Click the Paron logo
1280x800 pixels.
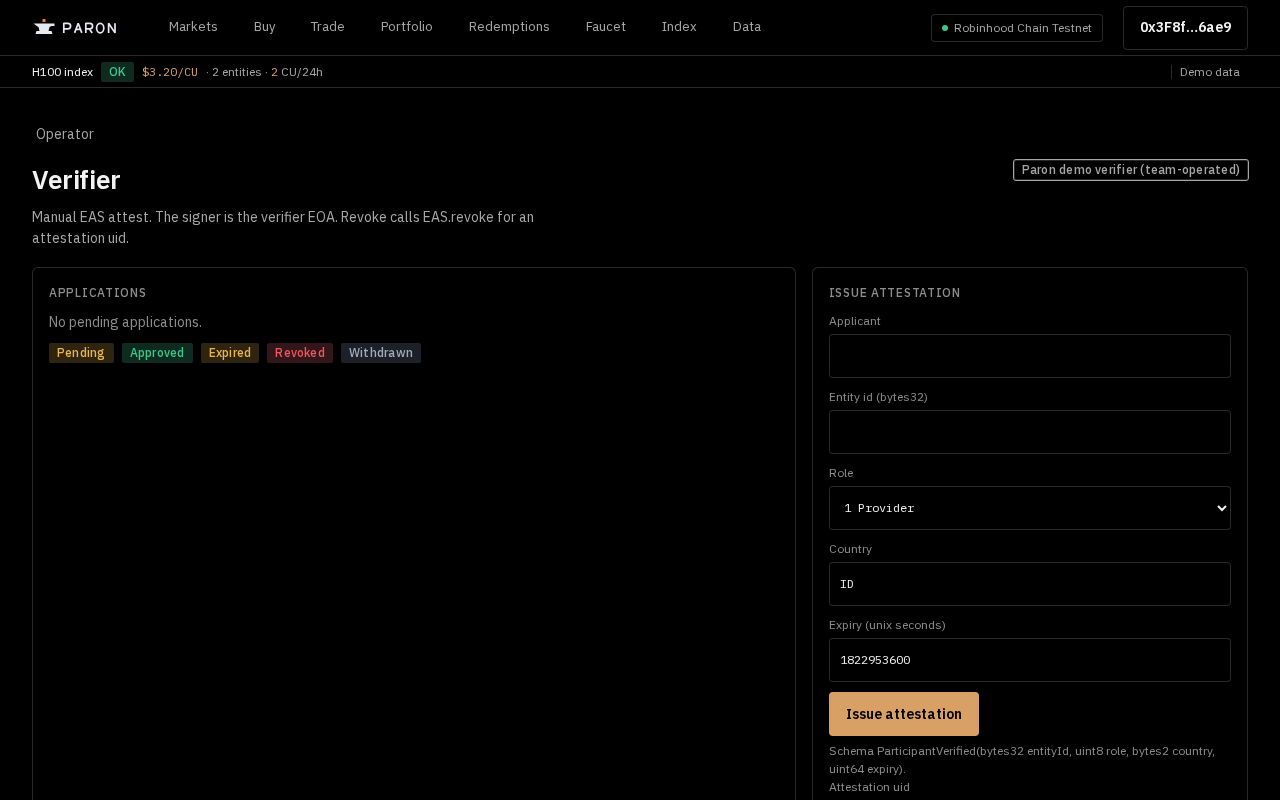click(75, 27)
